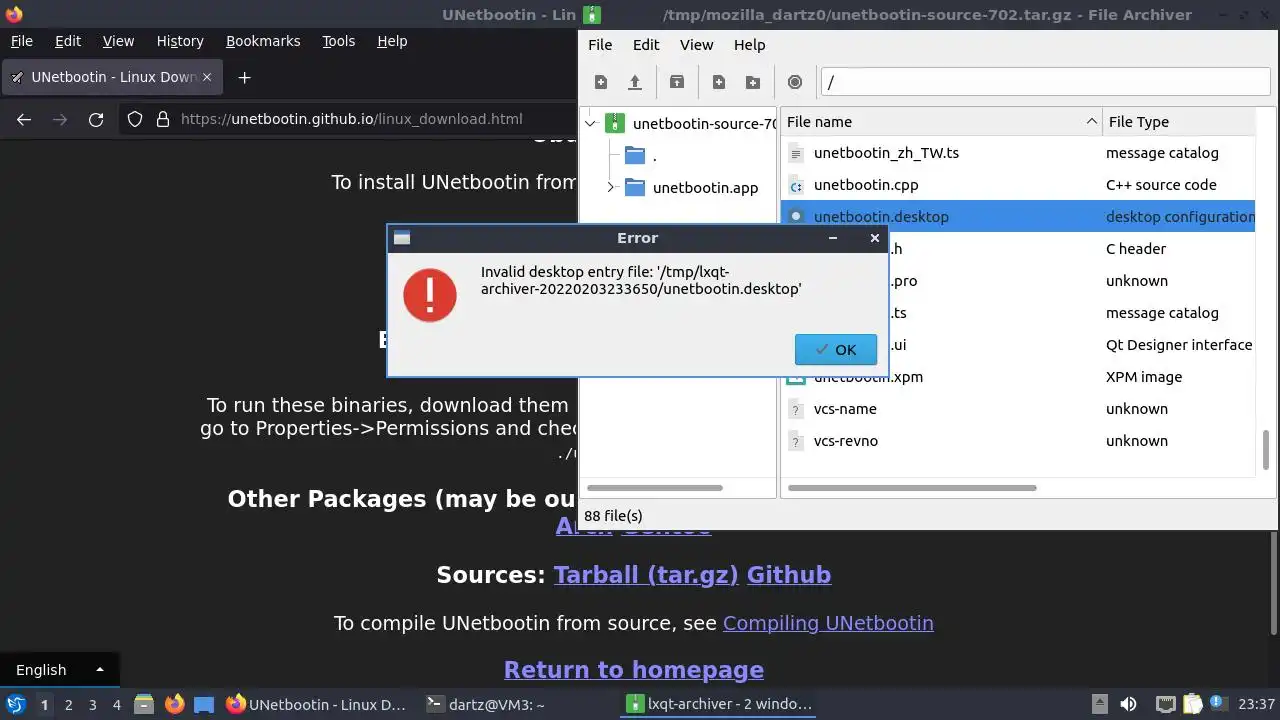Close the UNetbootin Firefox tab
Screen dimensions: 1280x720
tap(208, 77)
